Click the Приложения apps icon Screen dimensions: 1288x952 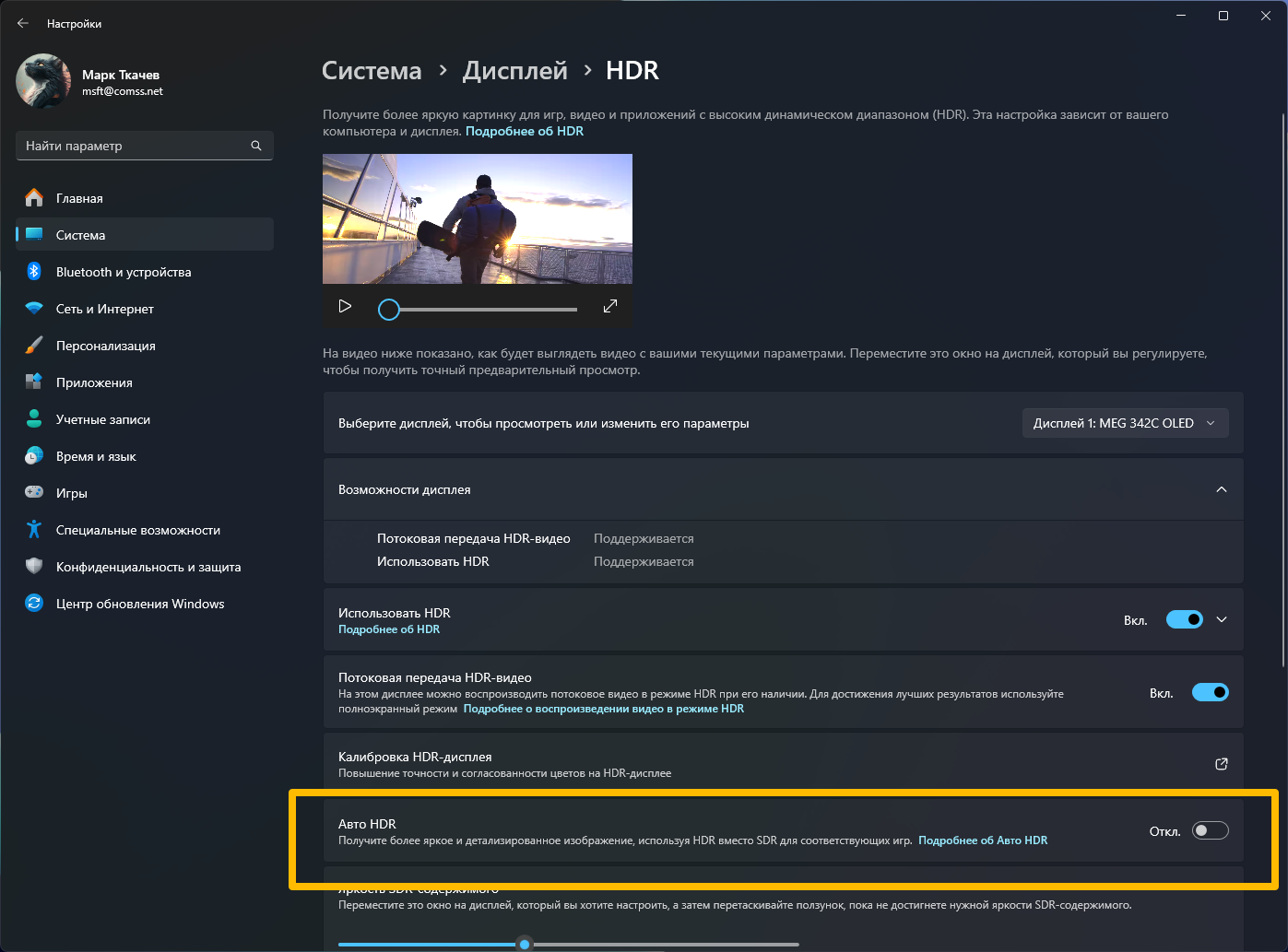34,382
